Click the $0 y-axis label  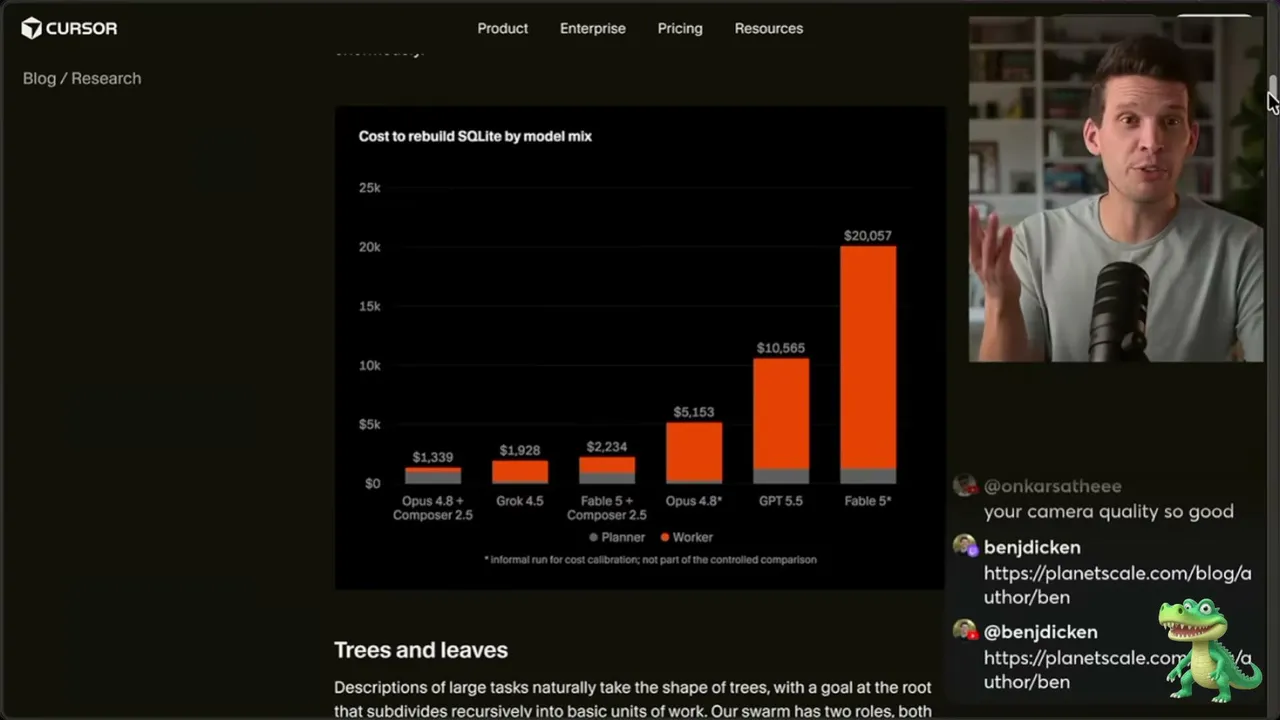click(372, 483)
